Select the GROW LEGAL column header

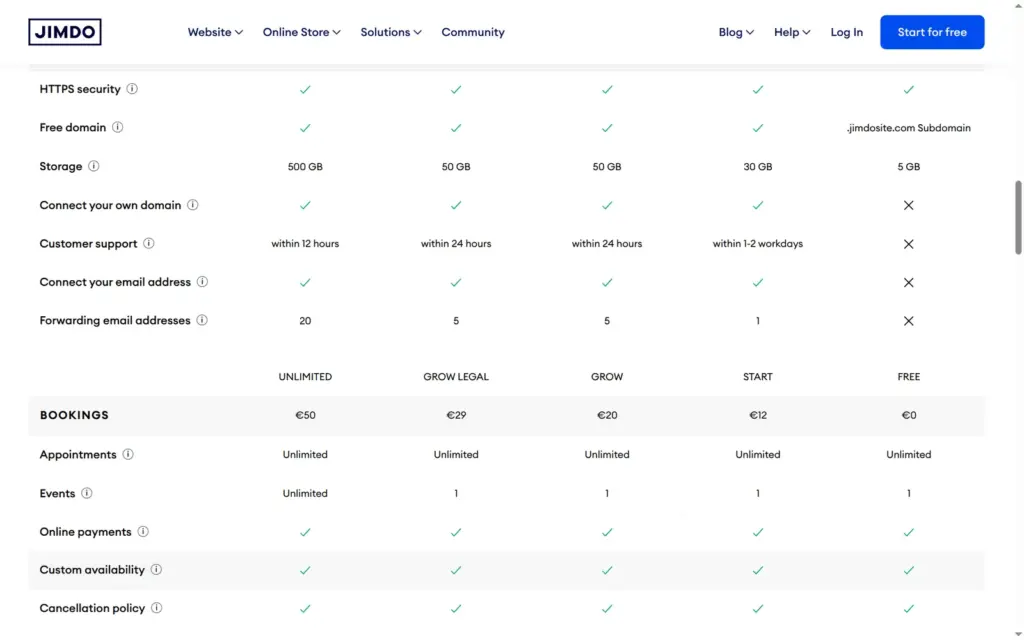point(456,377)
